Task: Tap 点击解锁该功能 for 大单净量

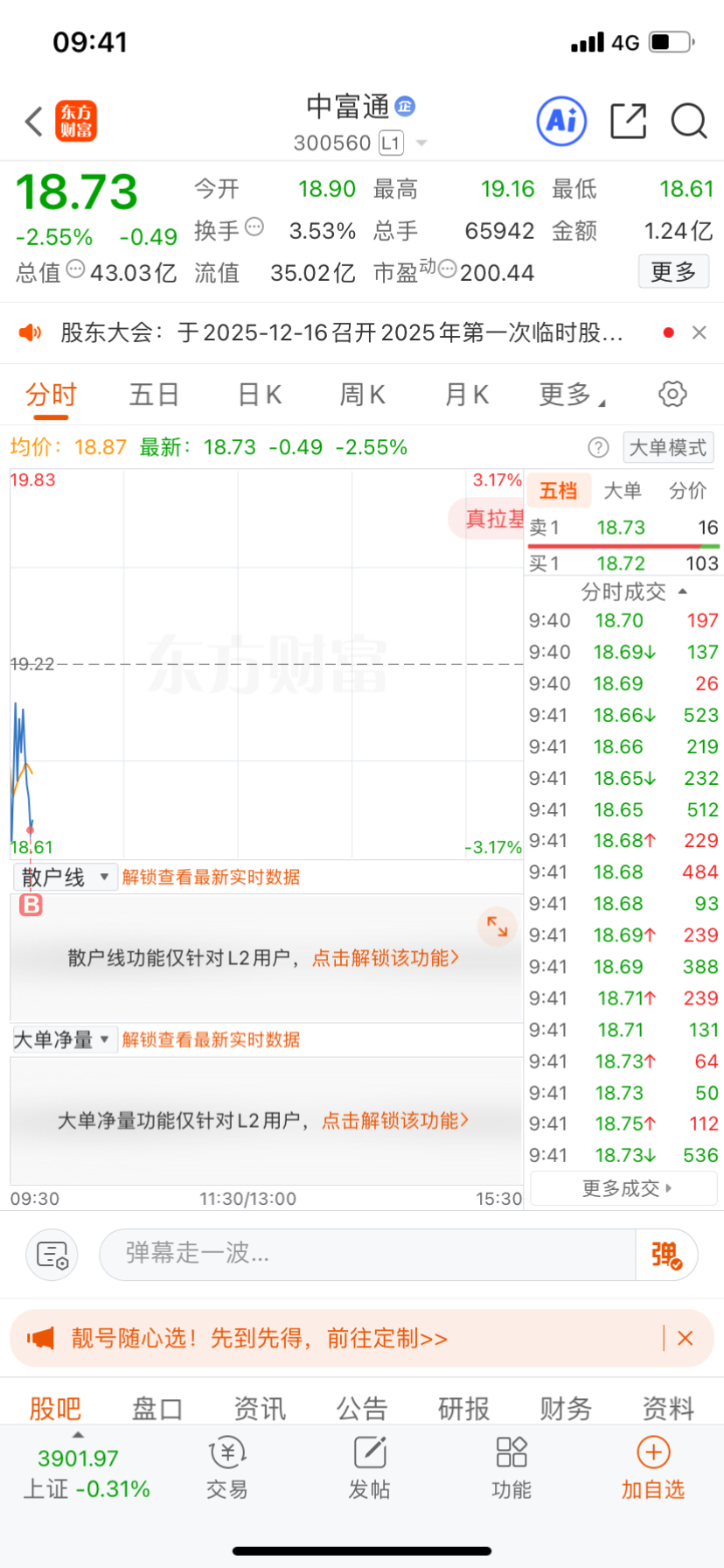Action: pos(395,1121)
